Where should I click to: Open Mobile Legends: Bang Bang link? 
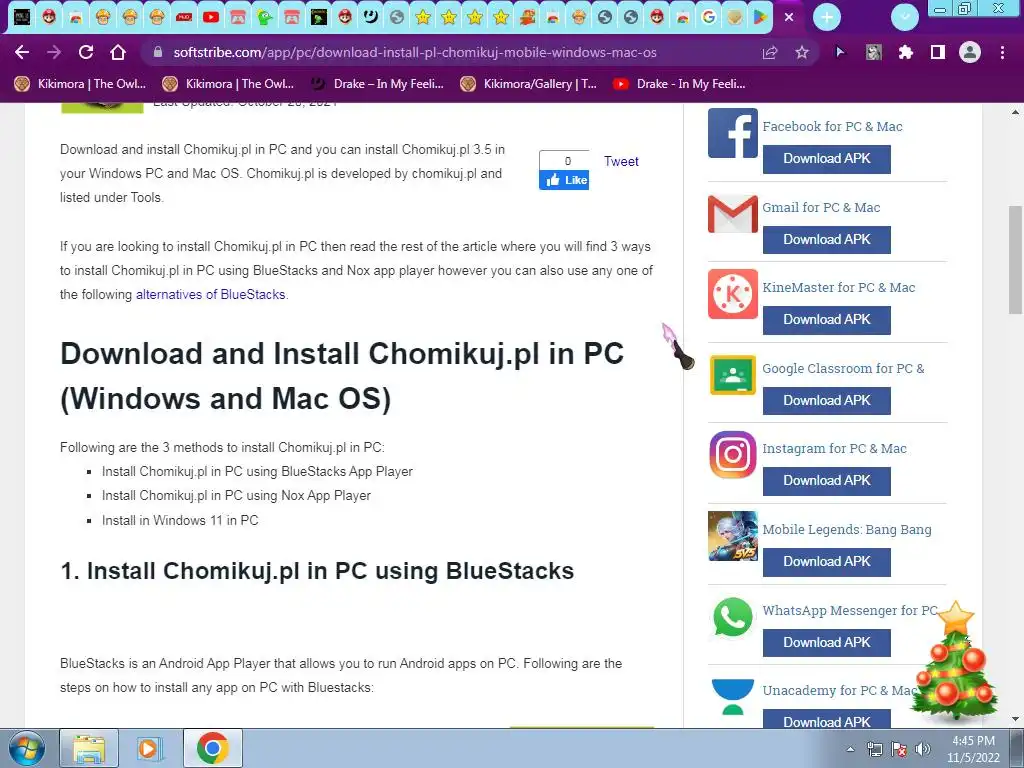(x=847, y=530)
